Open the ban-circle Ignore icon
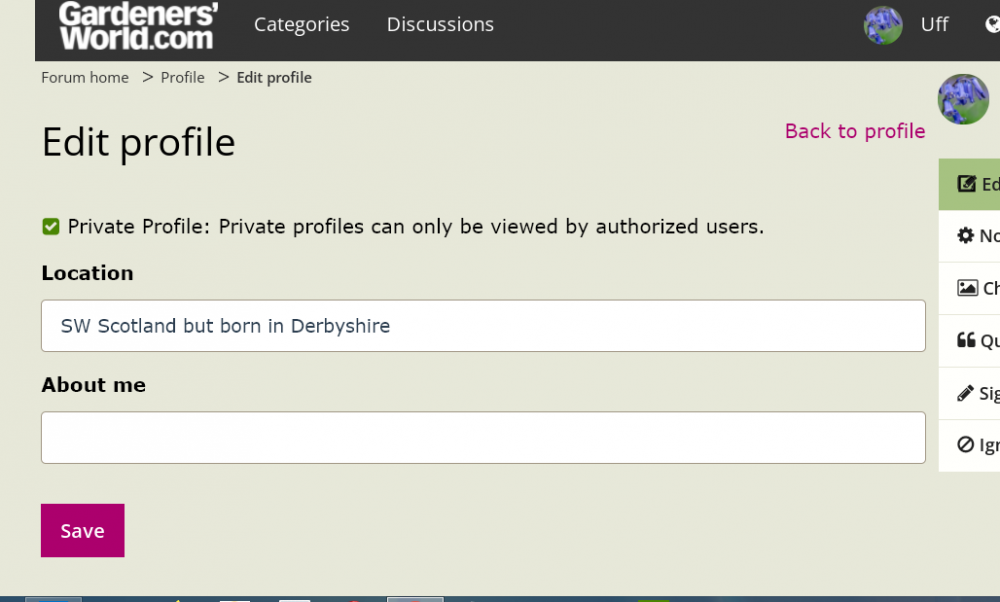Viewport: 1000px width, 602px height. tap(965, 445)
